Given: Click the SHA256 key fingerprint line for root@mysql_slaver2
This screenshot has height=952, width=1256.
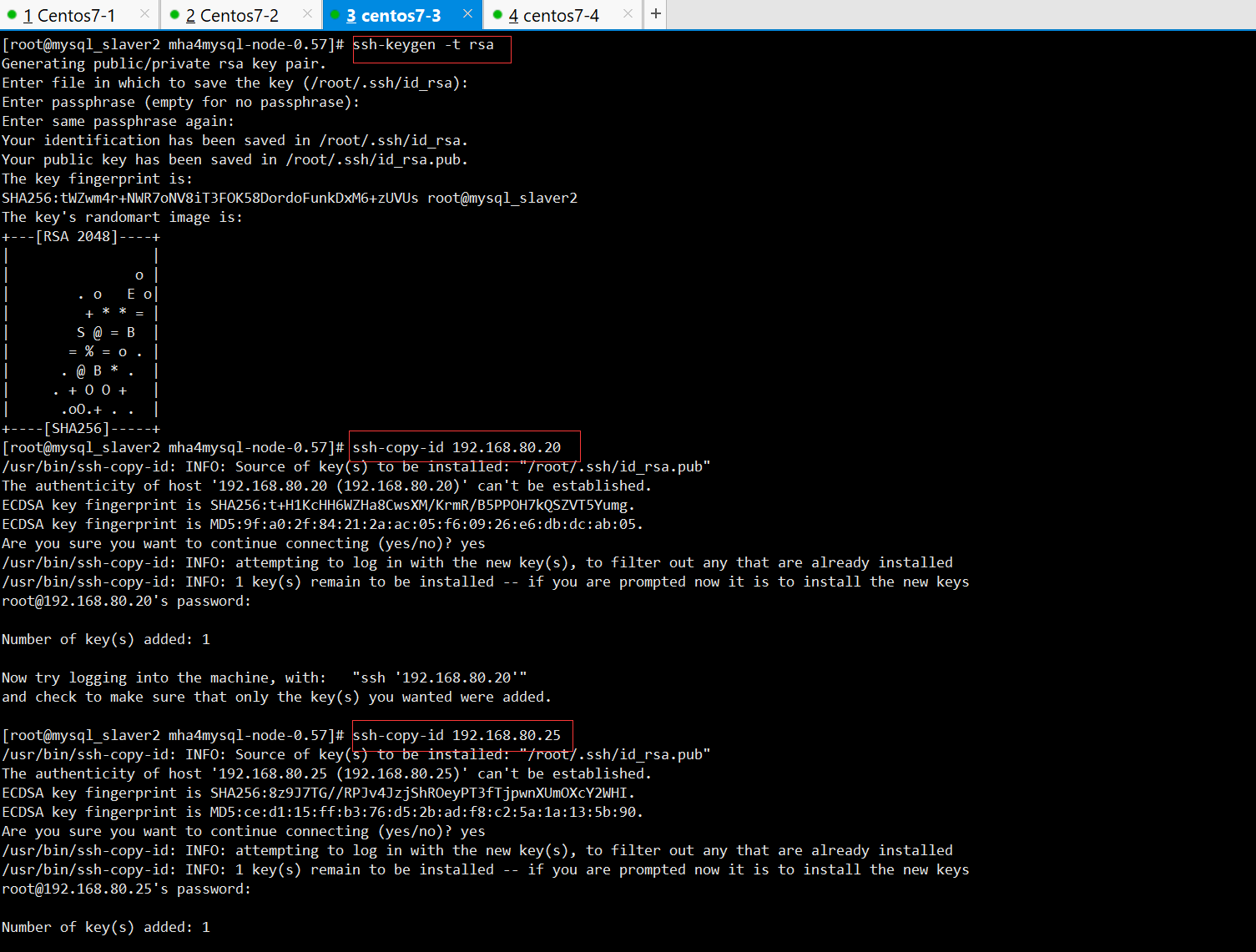Looking at the screenshot, I should [290, 199].
